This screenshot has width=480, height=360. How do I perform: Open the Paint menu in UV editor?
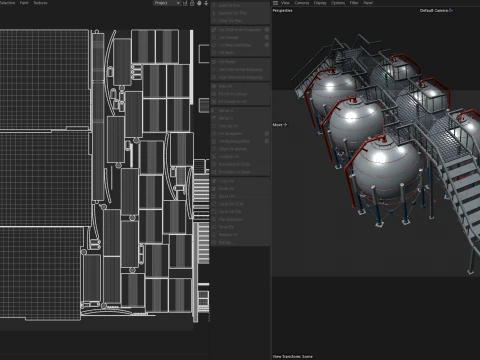coord(24,3)
